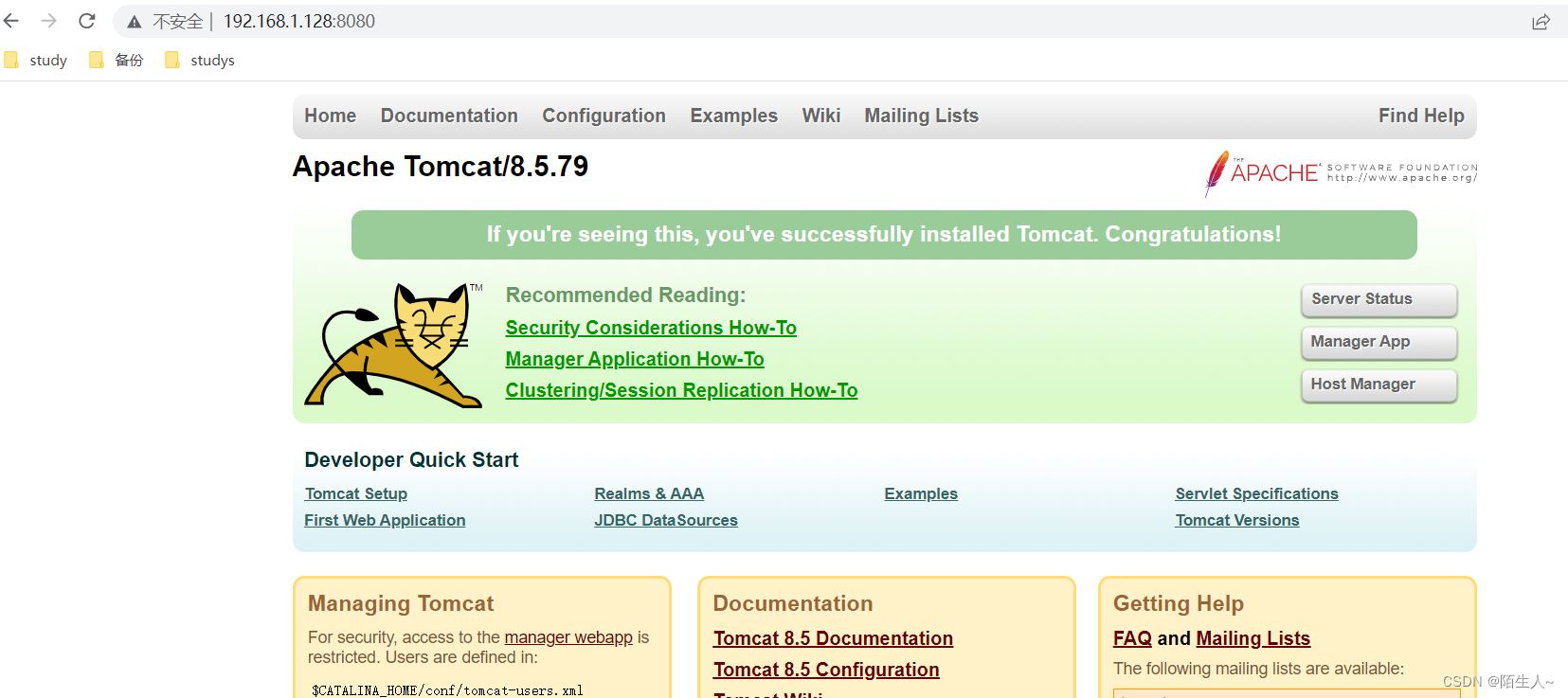Open the Mailing Lists nav item
The image size is (1568, 698).
pyautogui.click(x=922, y=116)
